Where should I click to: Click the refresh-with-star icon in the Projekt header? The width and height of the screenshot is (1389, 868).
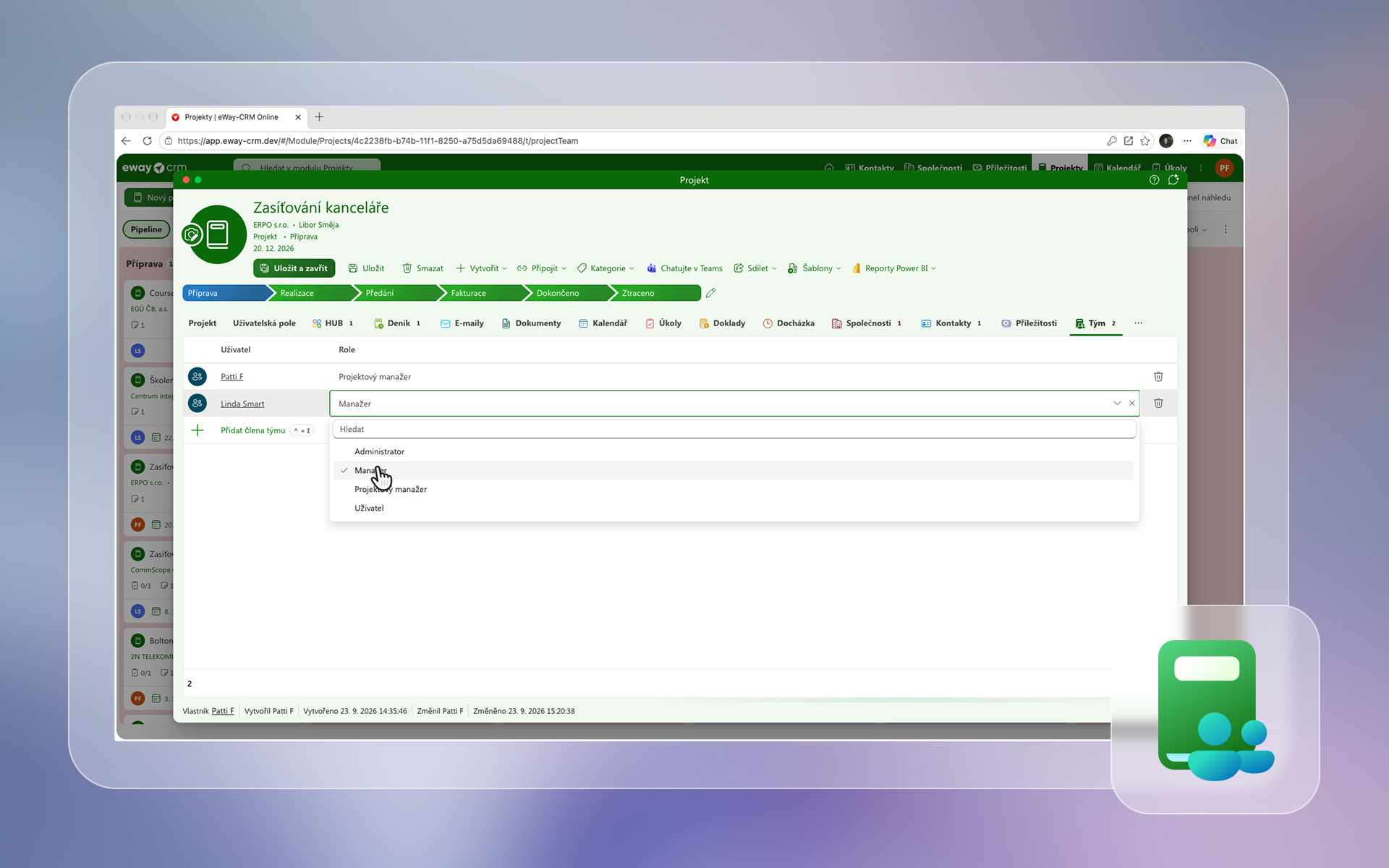pos(1173,180)
